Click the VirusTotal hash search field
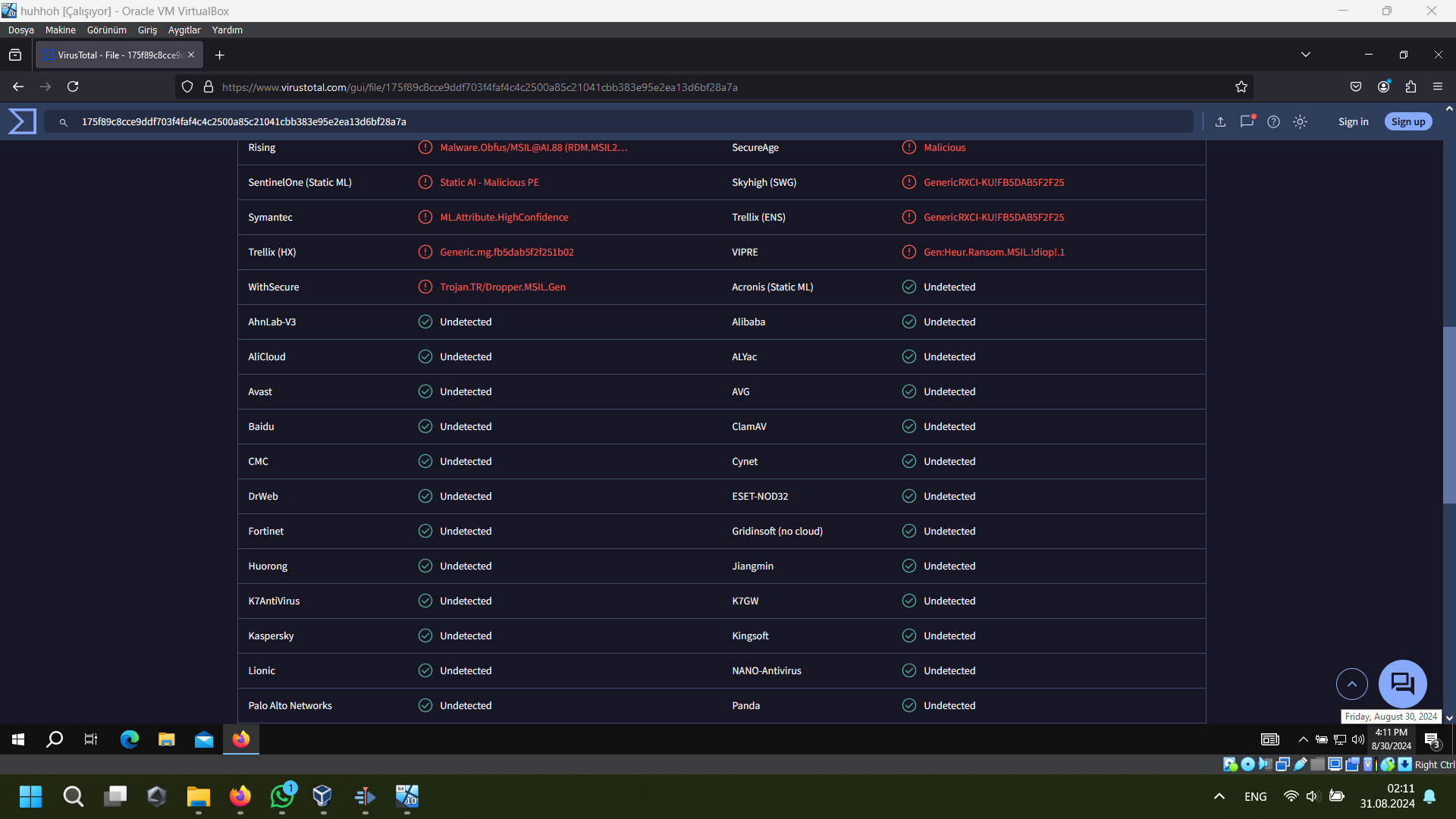 (x=607, y=121)
